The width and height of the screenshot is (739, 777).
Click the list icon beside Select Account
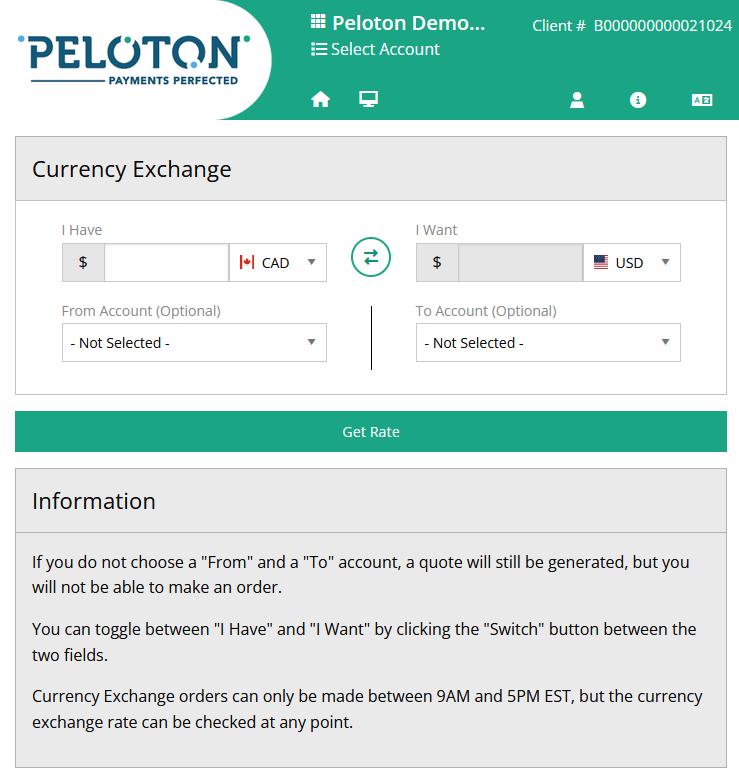(x=319, y=49)
